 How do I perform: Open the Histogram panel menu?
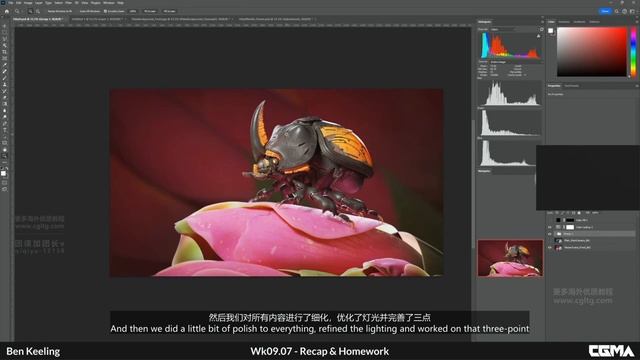click(x=542, y=22)
